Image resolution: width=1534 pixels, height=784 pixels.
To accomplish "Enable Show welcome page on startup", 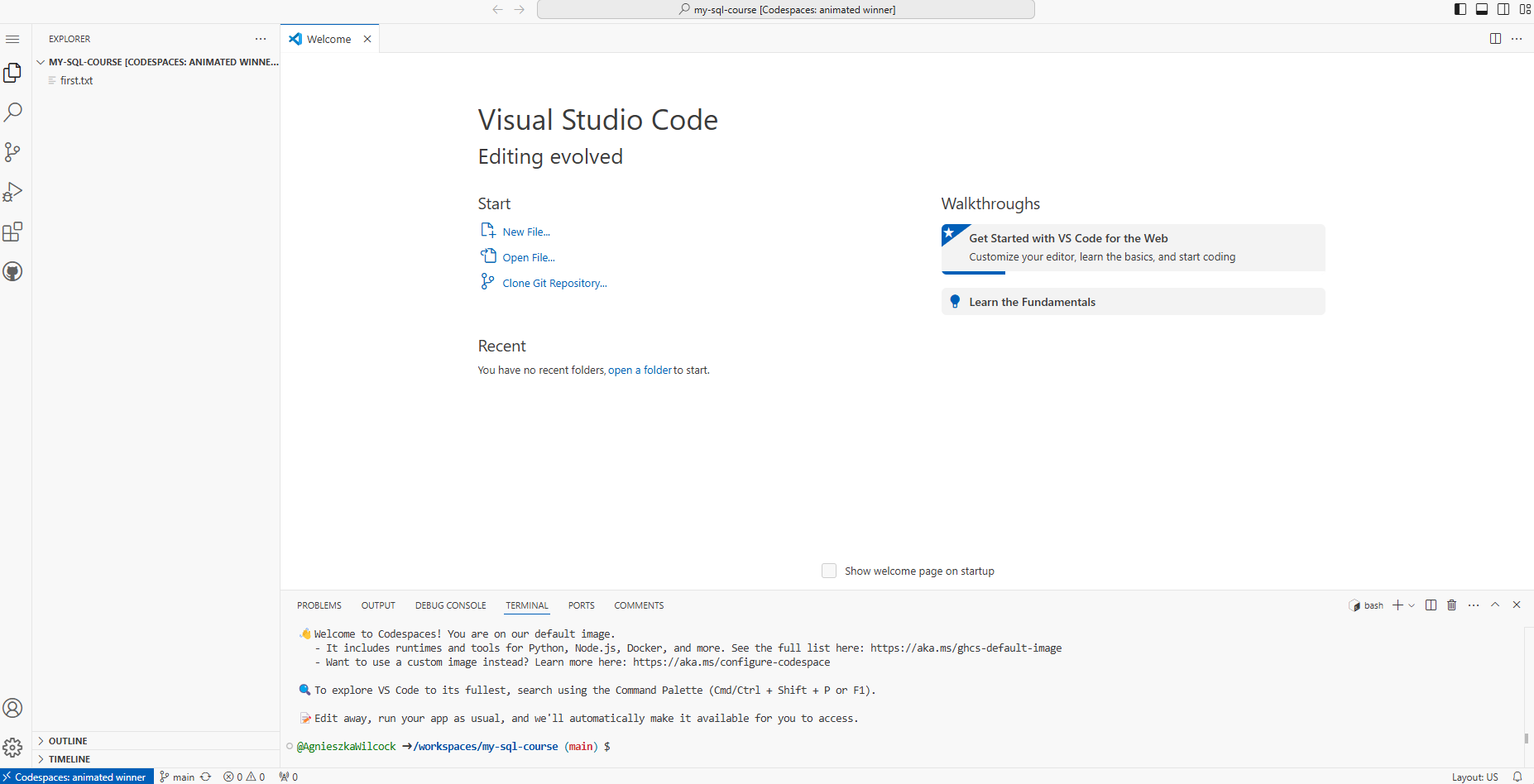I will (828, 571).
